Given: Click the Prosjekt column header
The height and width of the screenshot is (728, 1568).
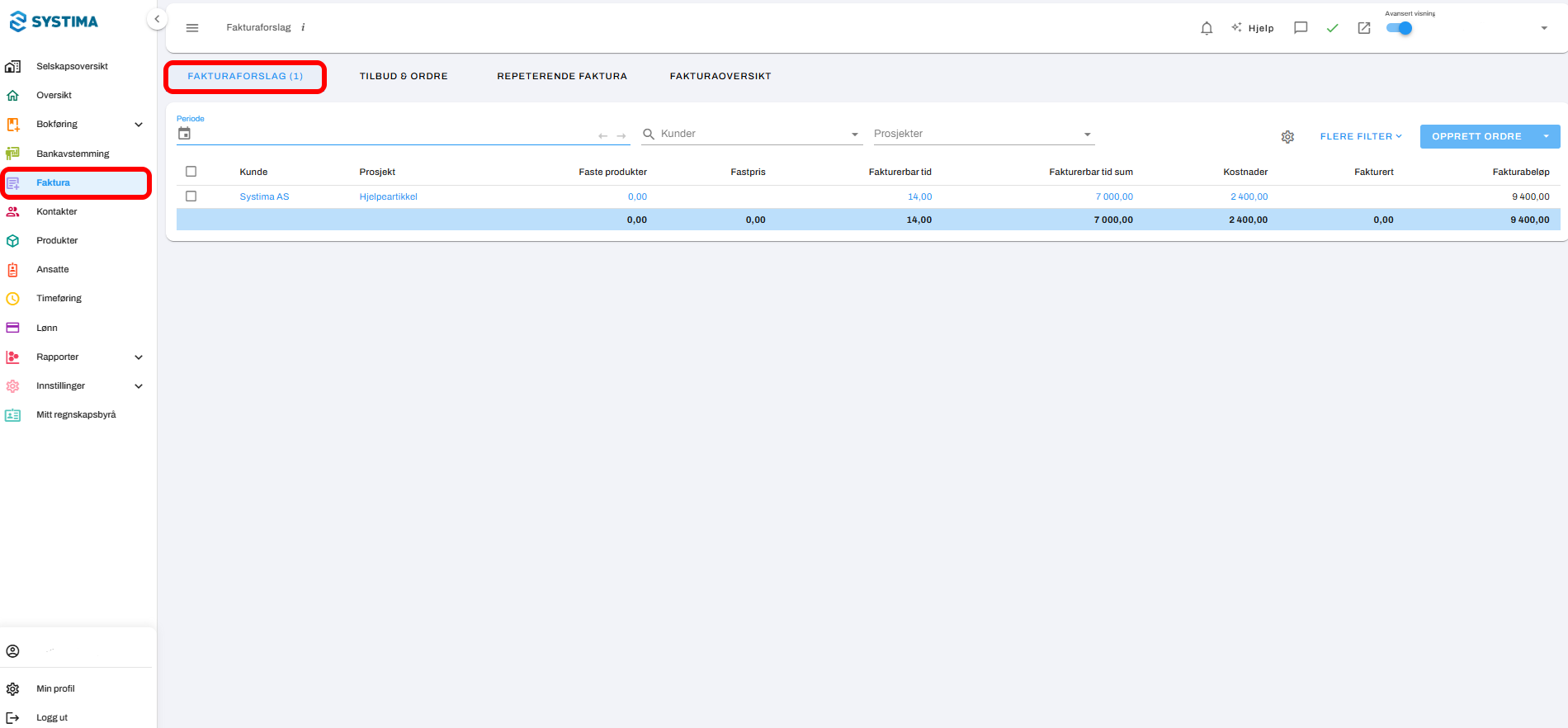Looking at the screenshot, I should tap(377, 172).
